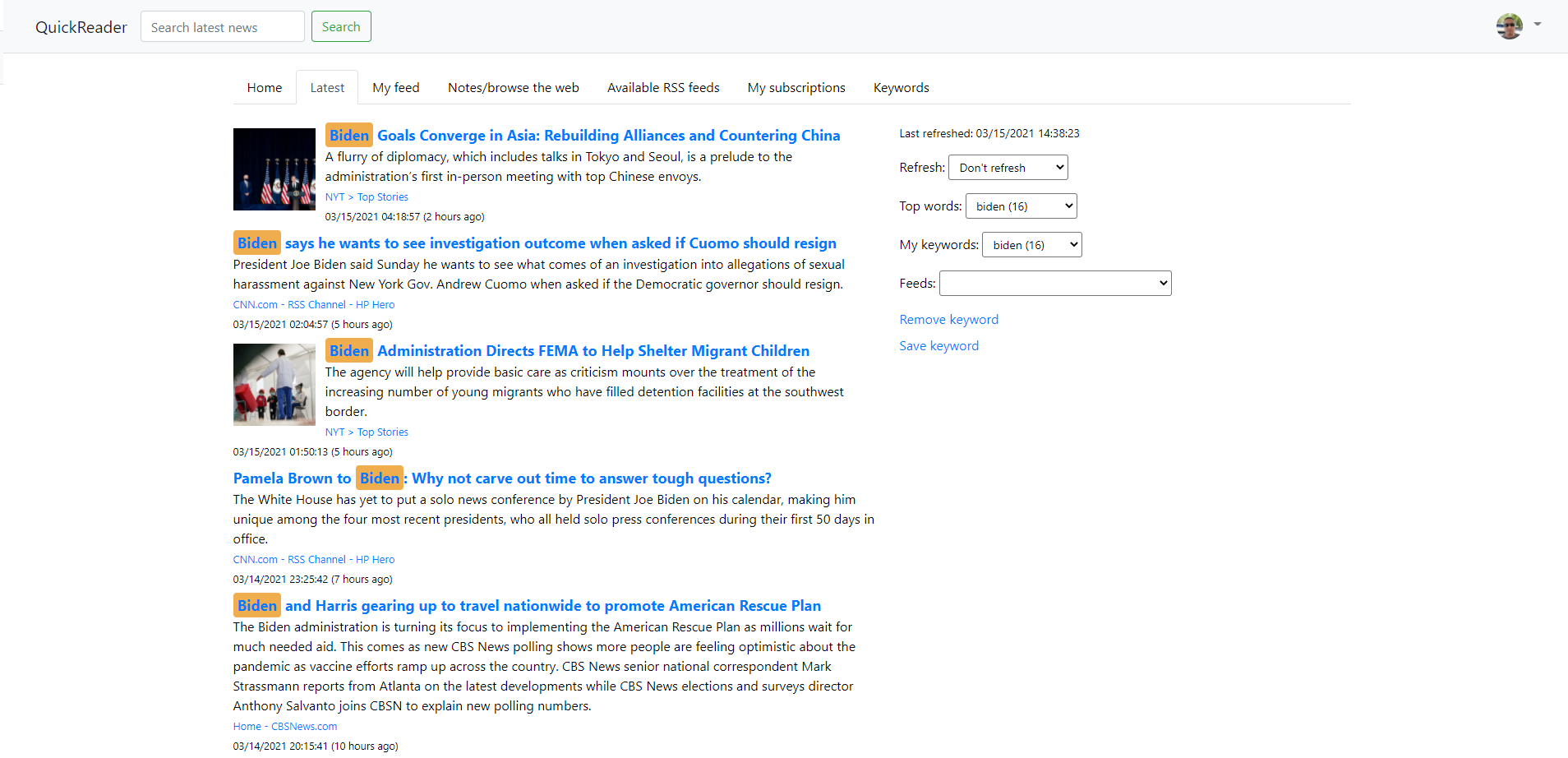Screen dimensions: 1568x758
Task: Click timestamp 03/14/2021 23:25:42 (7 hours ago)
Action: 312,580
